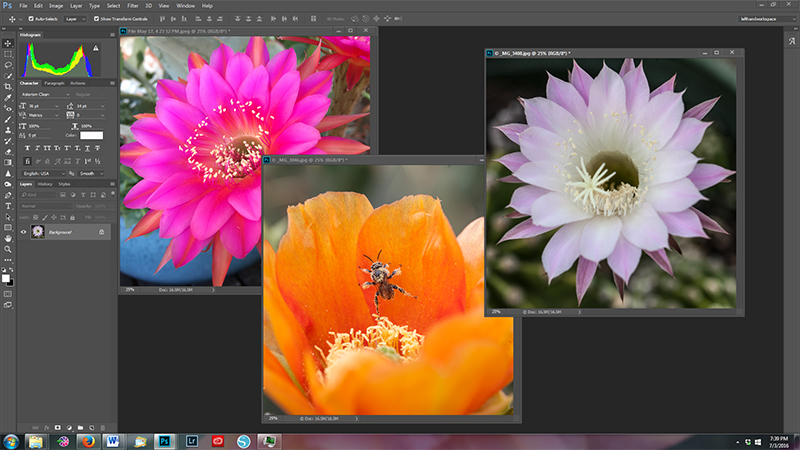Enable Show Transform Controls checkbox
The height and width of the screenshot is (450, 800).
pos(94,18)
